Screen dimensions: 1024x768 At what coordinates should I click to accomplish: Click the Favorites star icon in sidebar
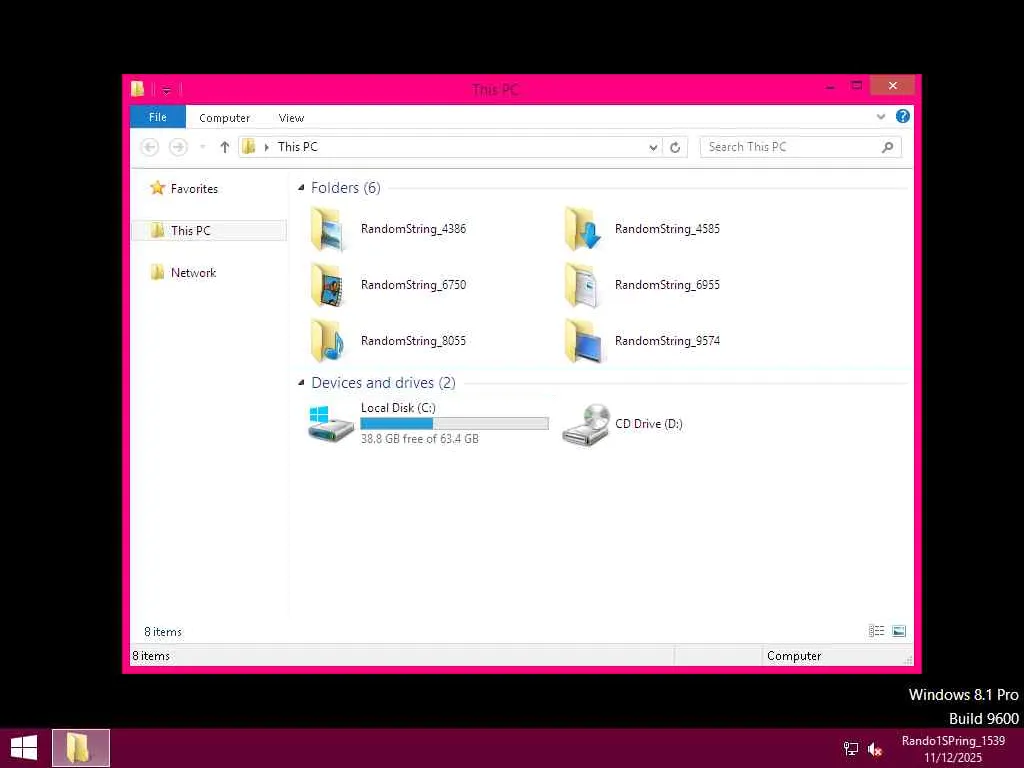[157, 188]
